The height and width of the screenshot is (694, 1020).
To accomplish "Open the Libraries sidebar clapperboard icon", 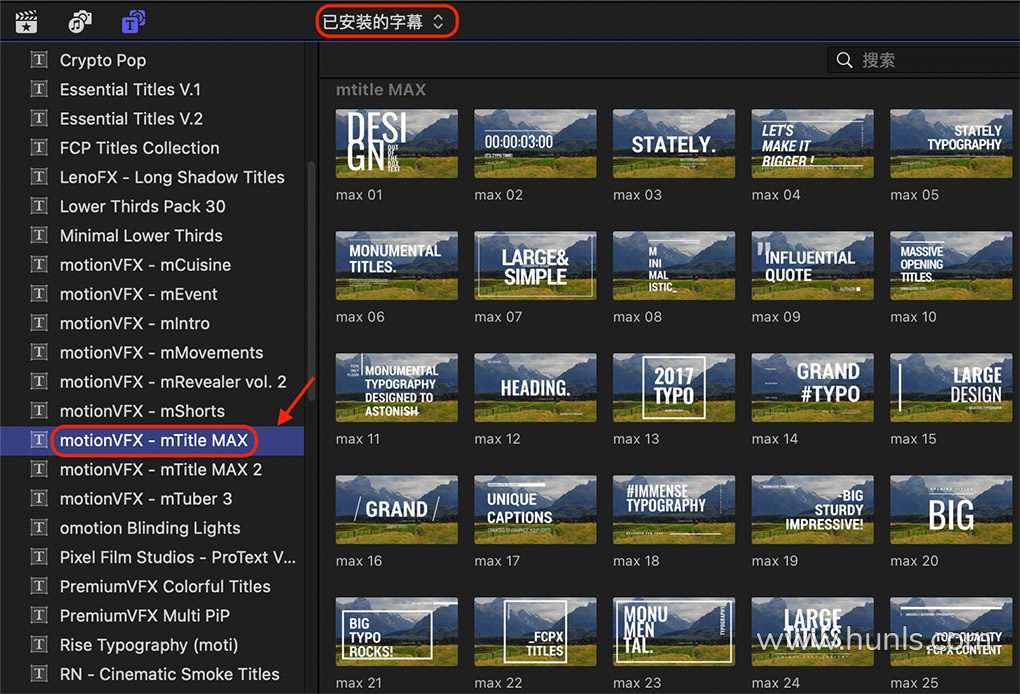I will [x=26, y=22].
